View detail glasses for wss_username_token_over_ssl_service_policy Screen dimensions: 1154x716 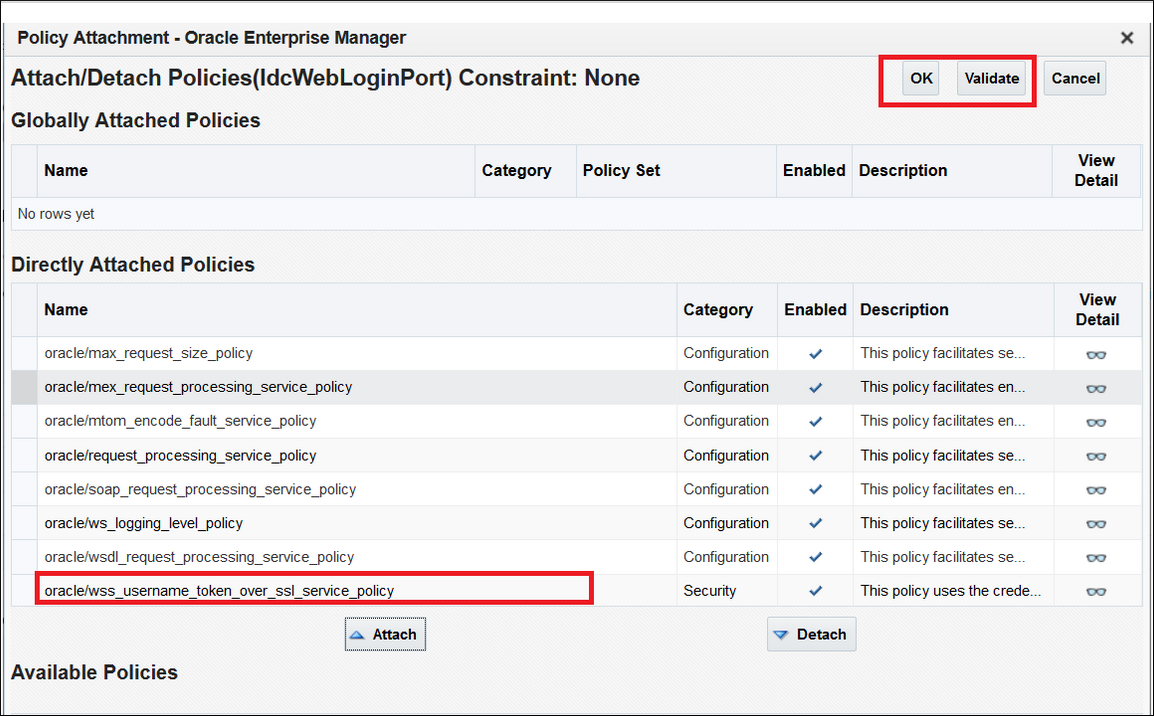(x=1096, y=592)
